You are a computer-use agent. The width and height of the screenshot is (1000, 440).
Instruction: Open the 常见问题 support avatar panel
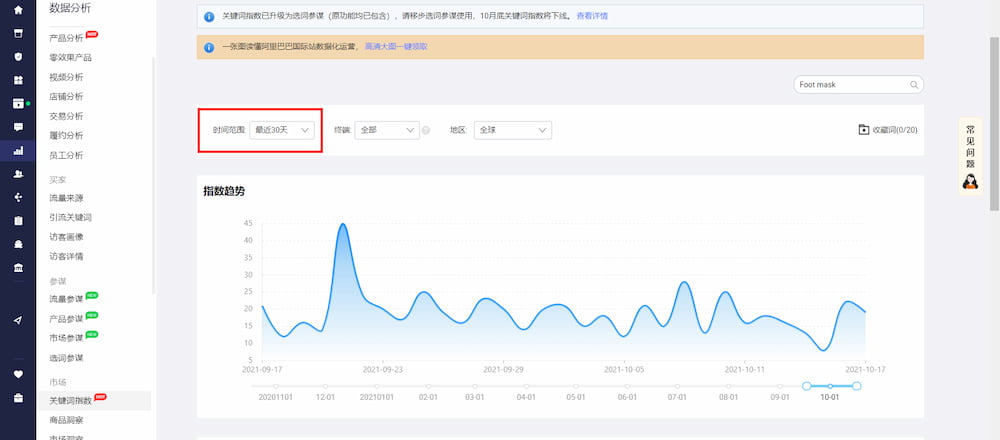pyautogui.click(x=970, y=156)
